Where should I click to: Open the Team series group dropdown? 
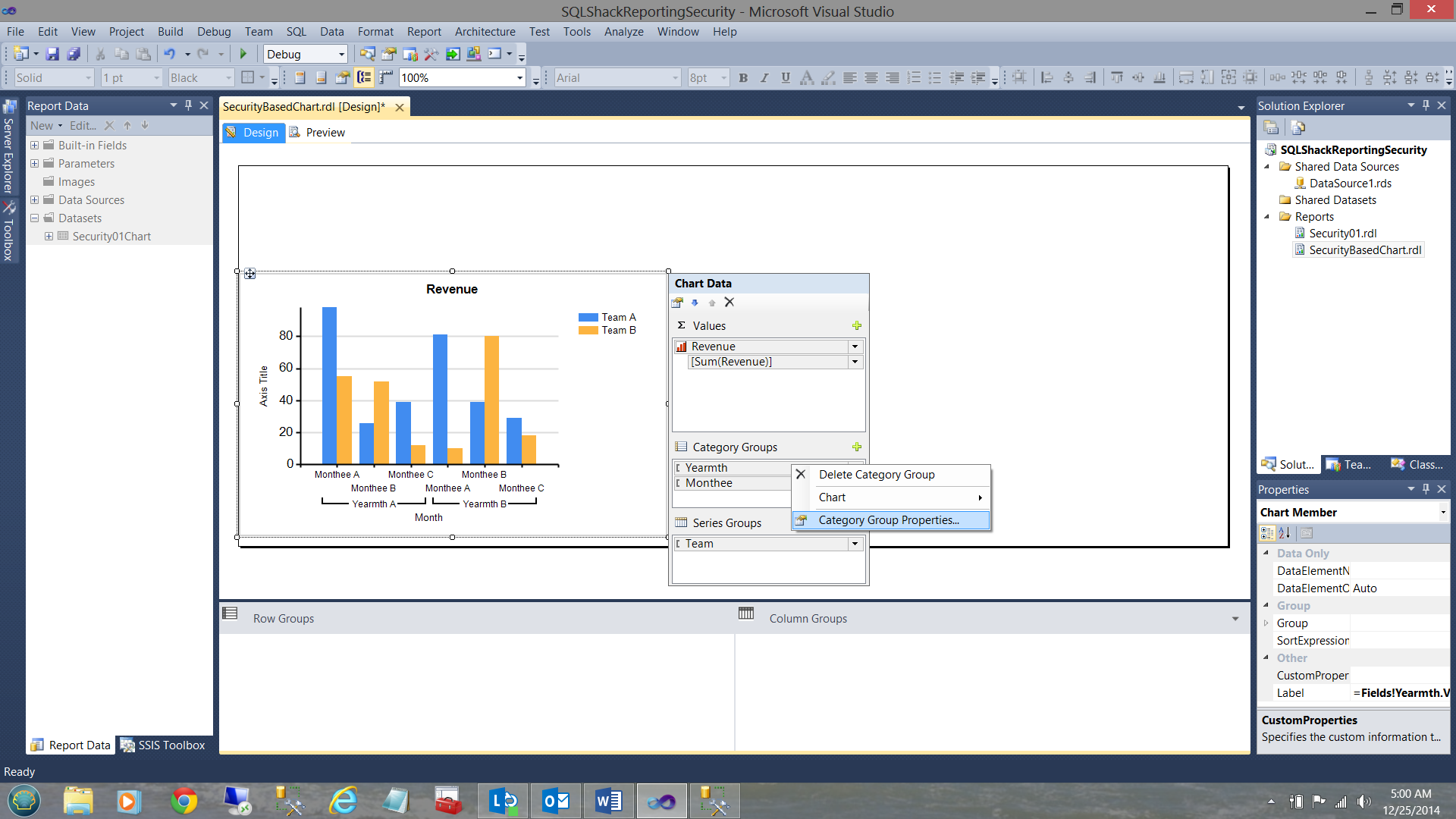pos(855,544)
